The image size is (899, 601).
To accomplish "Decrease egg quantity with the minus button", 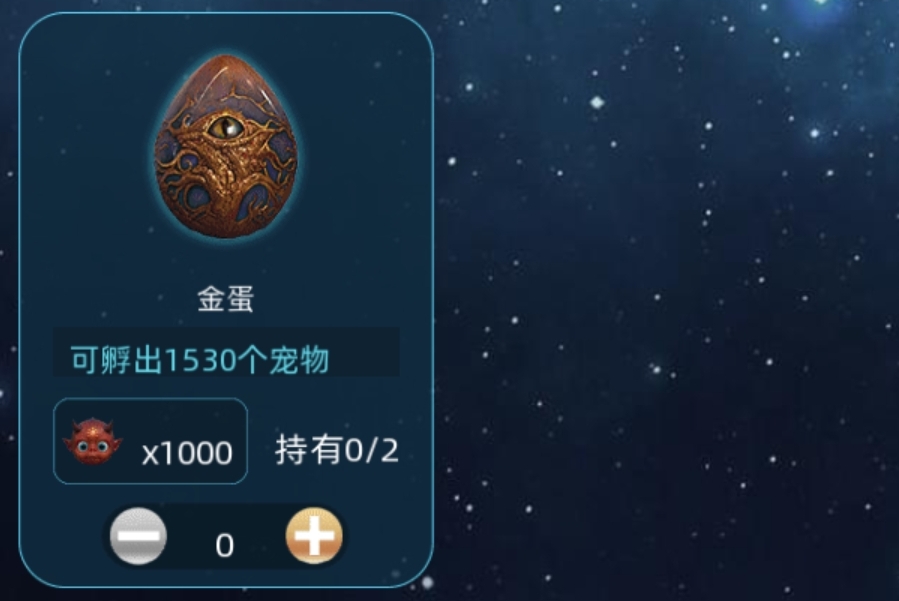I will click(138, 536).
